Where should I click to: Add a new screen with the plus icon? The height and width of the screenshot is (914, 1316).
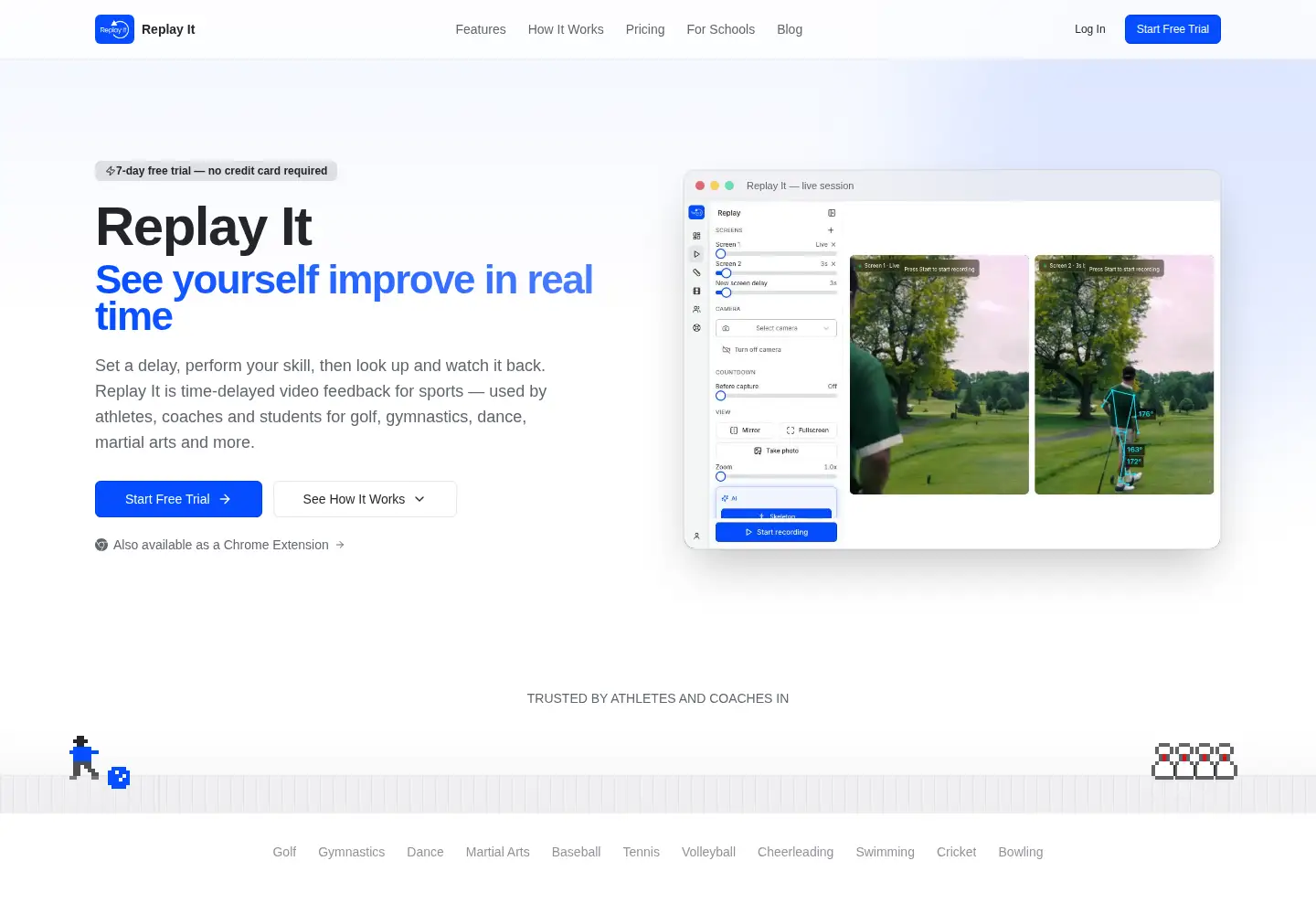831,230
